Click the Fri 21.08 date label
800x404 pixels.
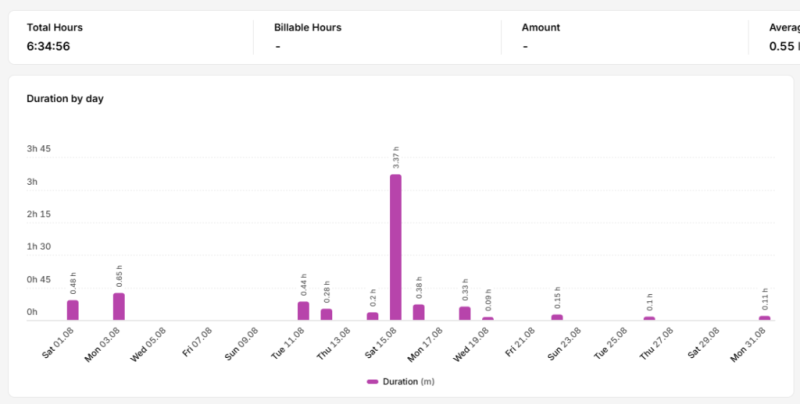click(x=520, y=342)
